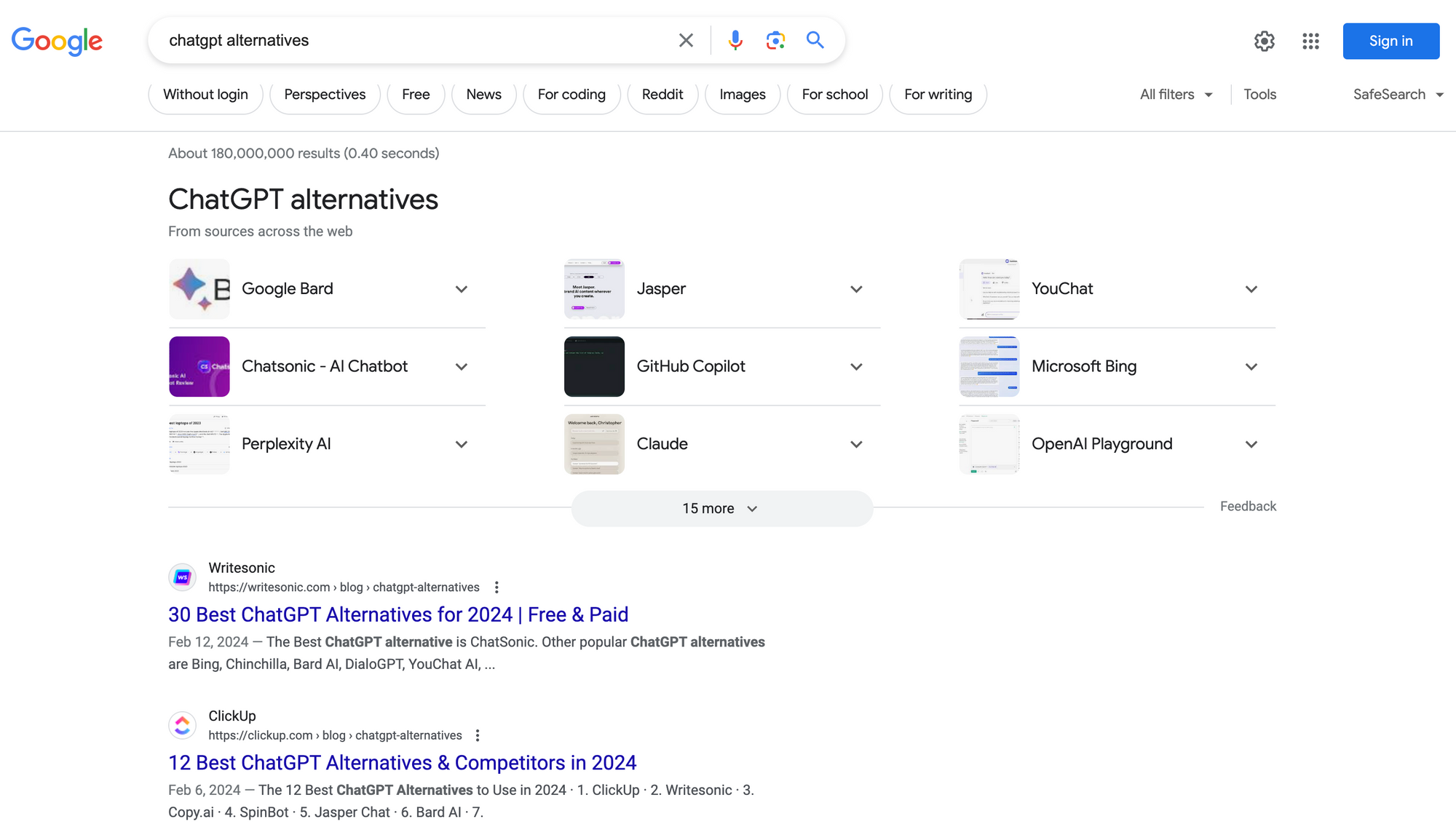This screenshot has height=827, width=1456.
Task: Open the three-dot menu on the Writesonic result
Action: point(496,587)
